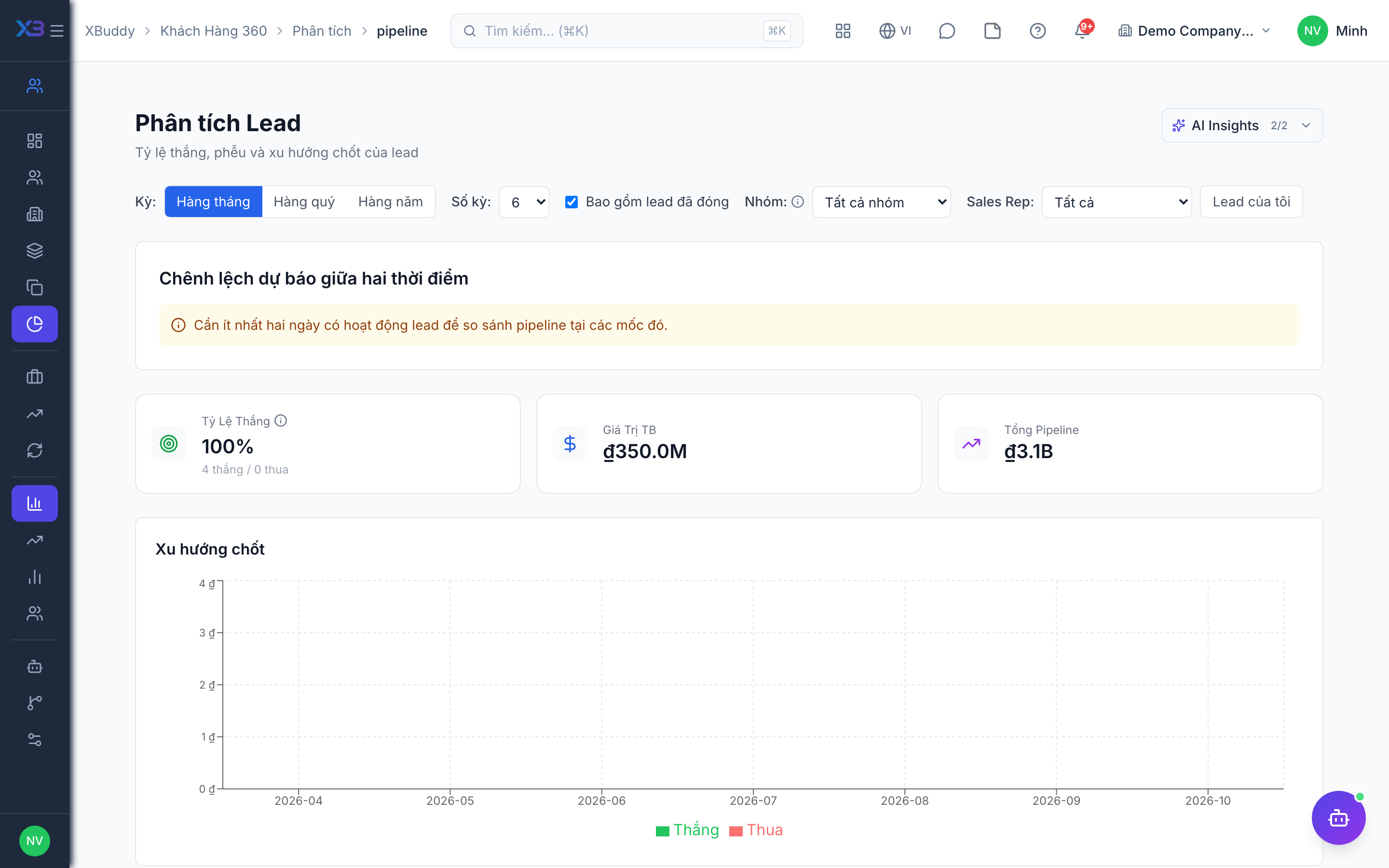
Task: Switch language via VI globe
Action: 895,30
